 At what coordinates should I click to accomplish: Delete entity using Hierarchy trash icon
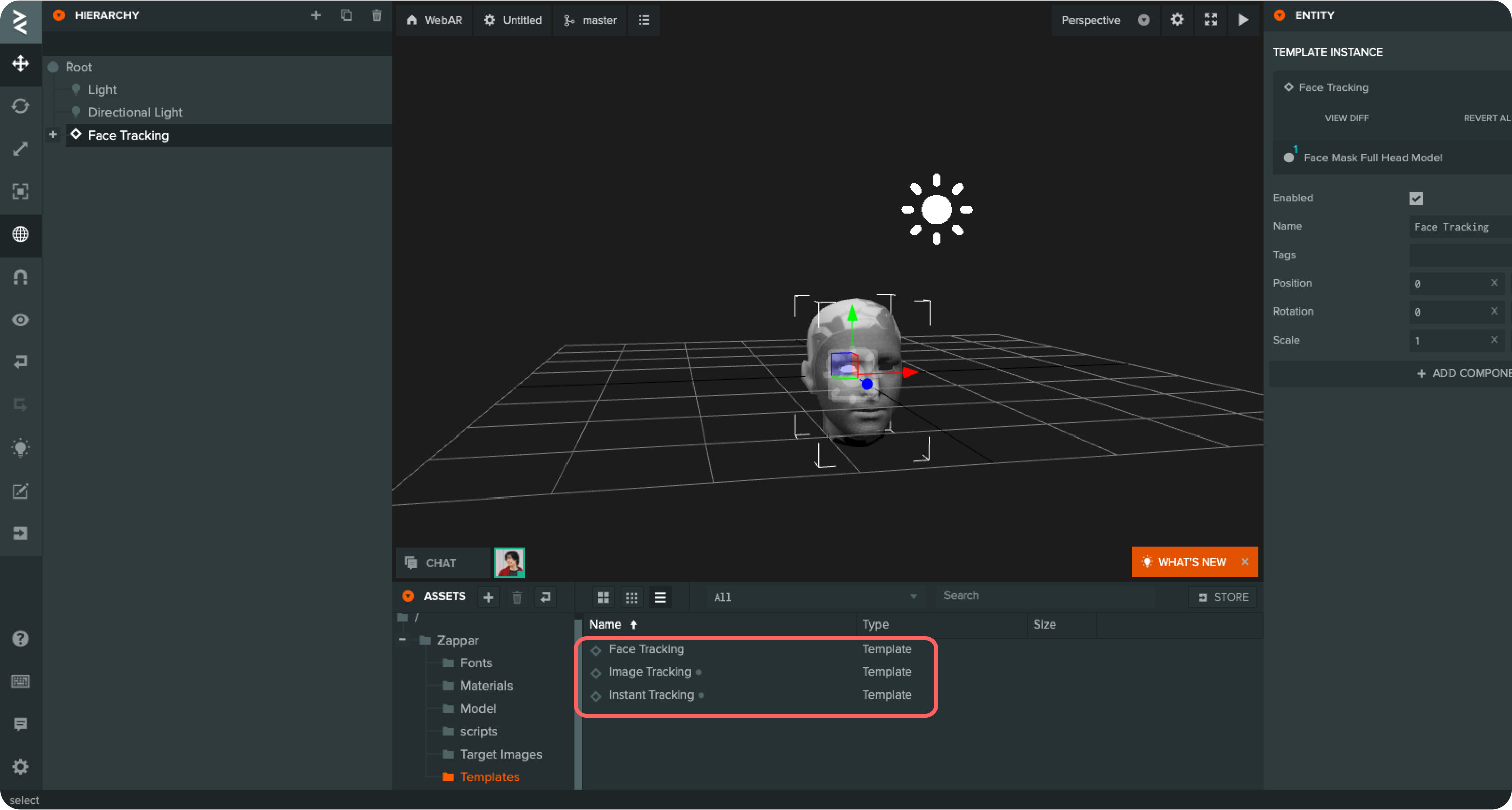click(x=377, y=15)
